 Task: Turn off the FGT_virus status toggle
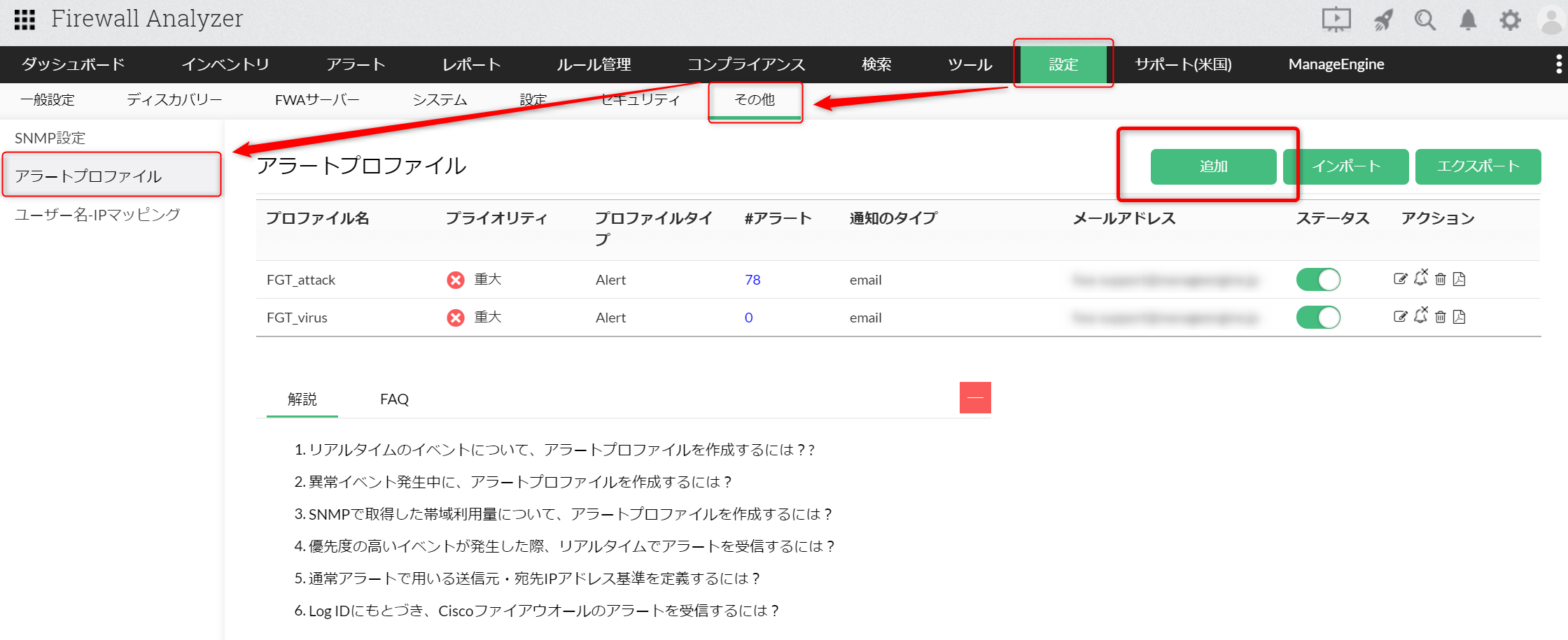coord(1317,317)
